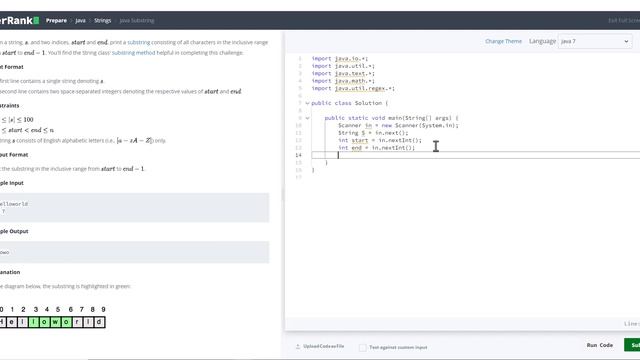
Task: Click the Sample Output code box
Action: (x=134, y=252)
